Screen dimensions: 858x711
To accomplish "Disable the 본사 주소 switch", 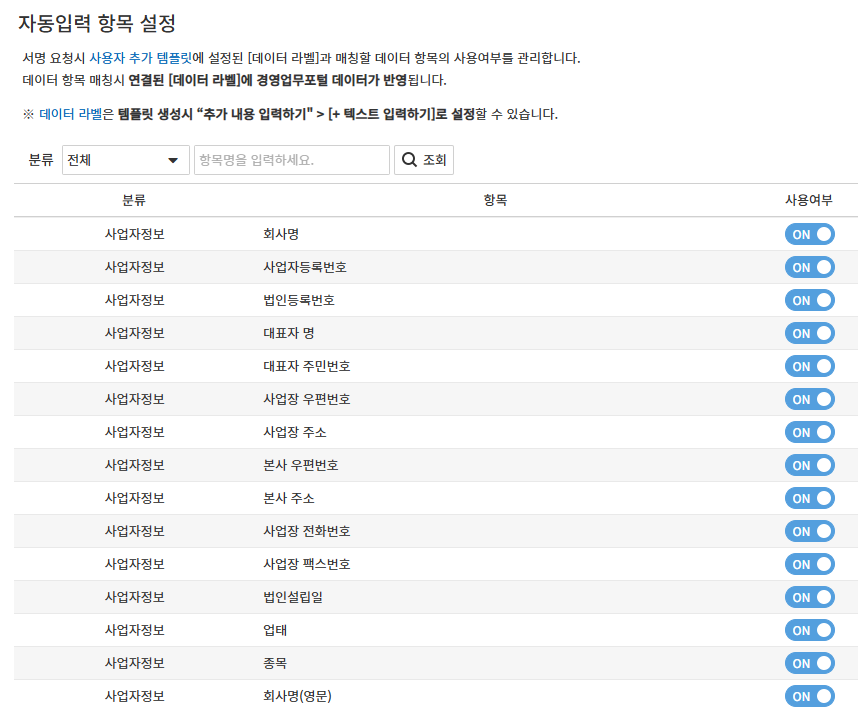I will click(809, 498).
